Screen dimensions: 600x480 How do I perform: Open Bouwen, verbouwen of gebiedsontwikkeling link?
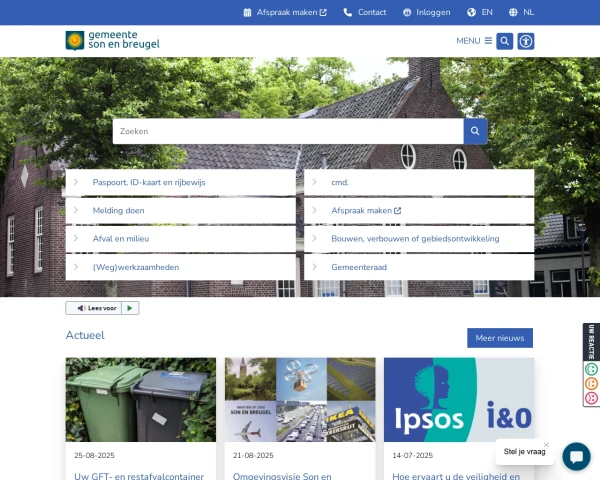pos(415,239)
